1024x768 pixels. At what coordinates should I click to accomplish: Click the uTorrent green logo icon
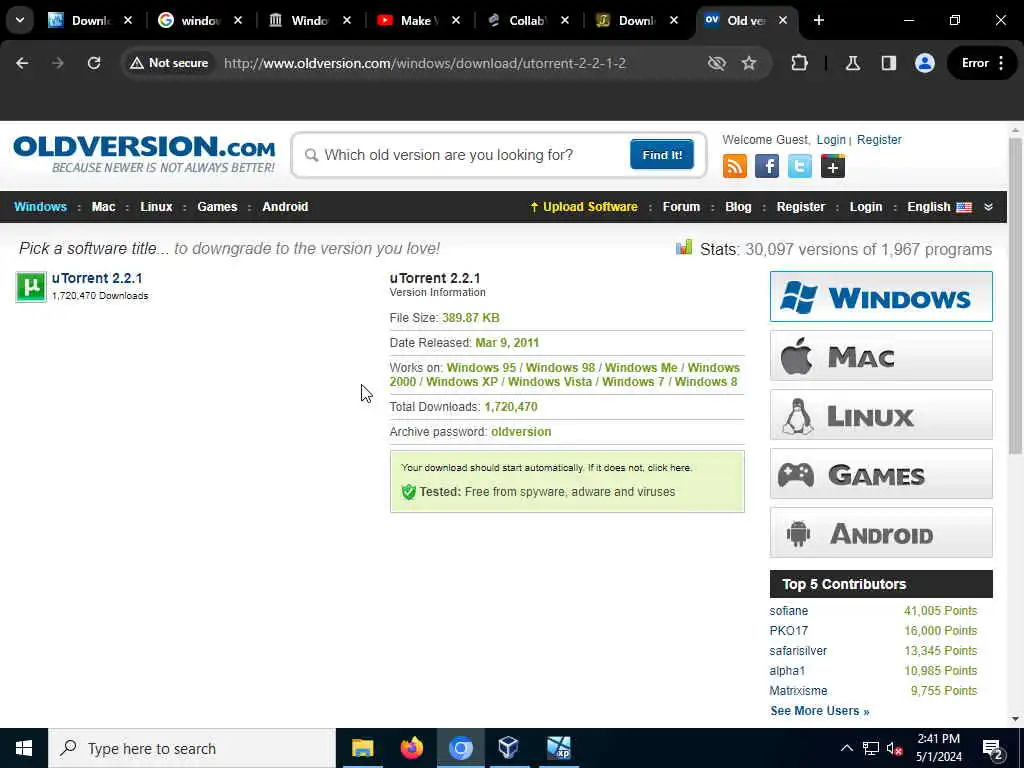31,287
